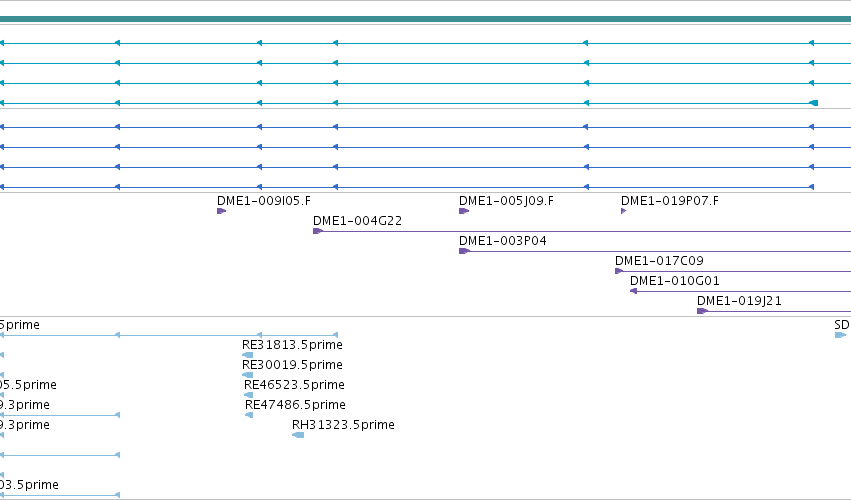Click the DME1-017C09 feature label
Screen dimensions: 851x500
(659, 261)
